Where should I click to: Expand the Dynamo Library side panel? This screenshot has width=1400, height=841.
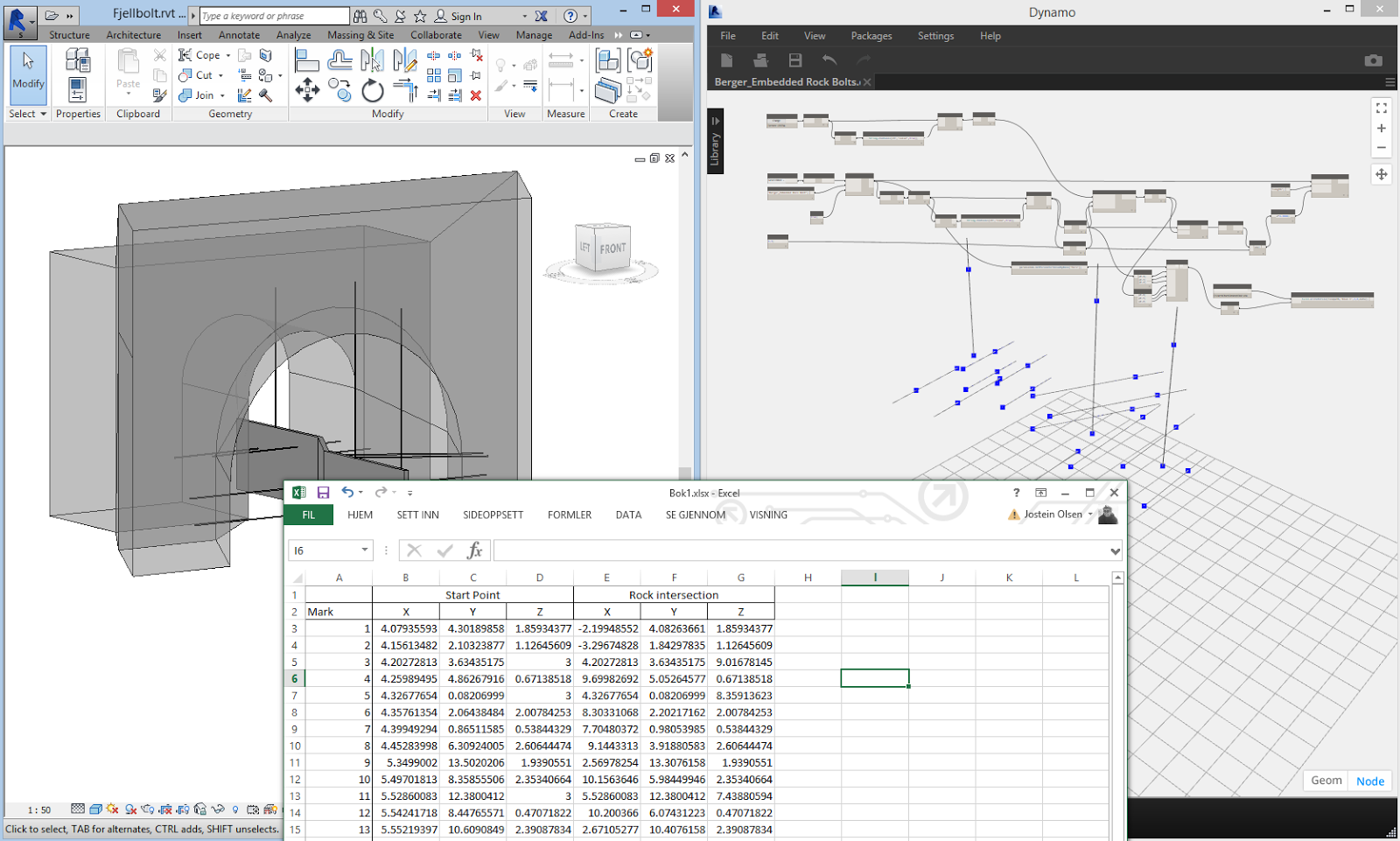pyautogui.click(x=715, y=122)
